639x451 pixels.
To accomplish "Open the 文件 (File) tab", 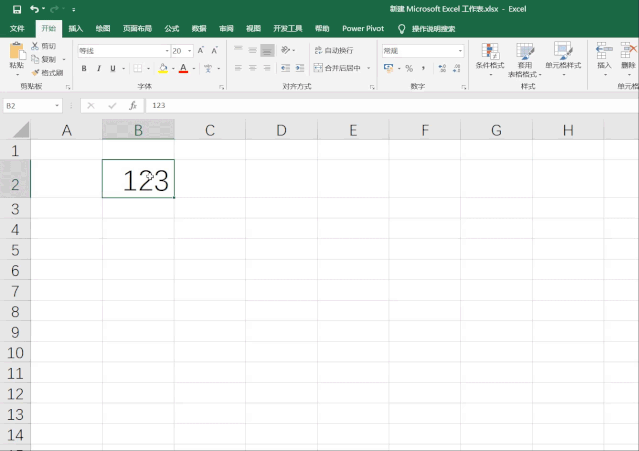I will pos(17,29).
